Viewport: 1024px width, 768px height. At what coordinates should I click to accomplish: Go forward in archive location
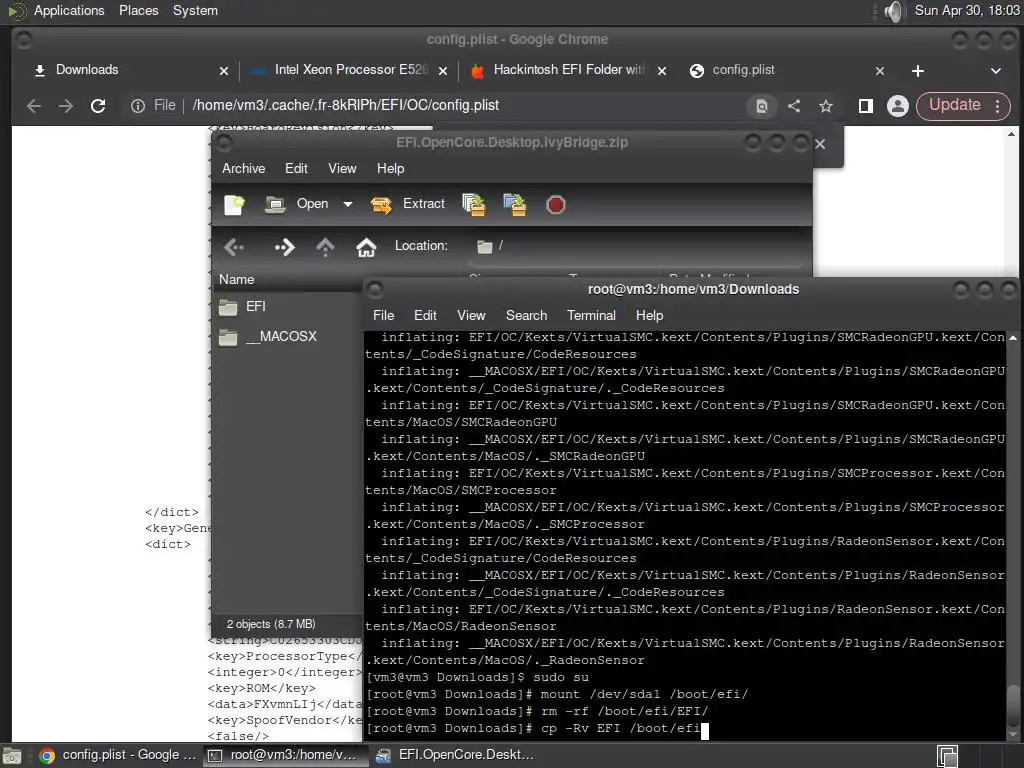point(285,247)
